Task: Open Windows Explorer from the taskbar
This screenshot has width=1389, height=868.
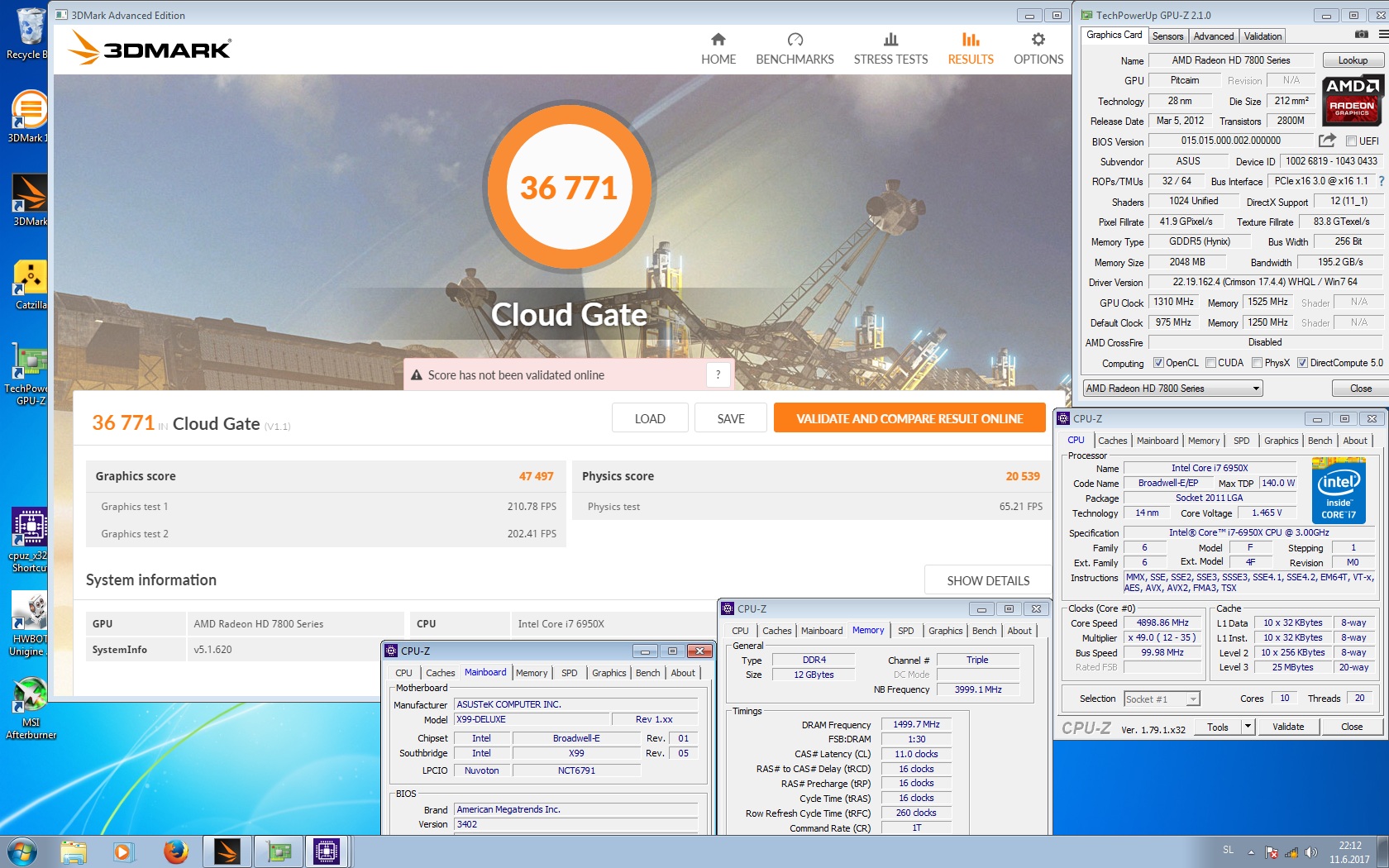Action: [x=74, y=851]
